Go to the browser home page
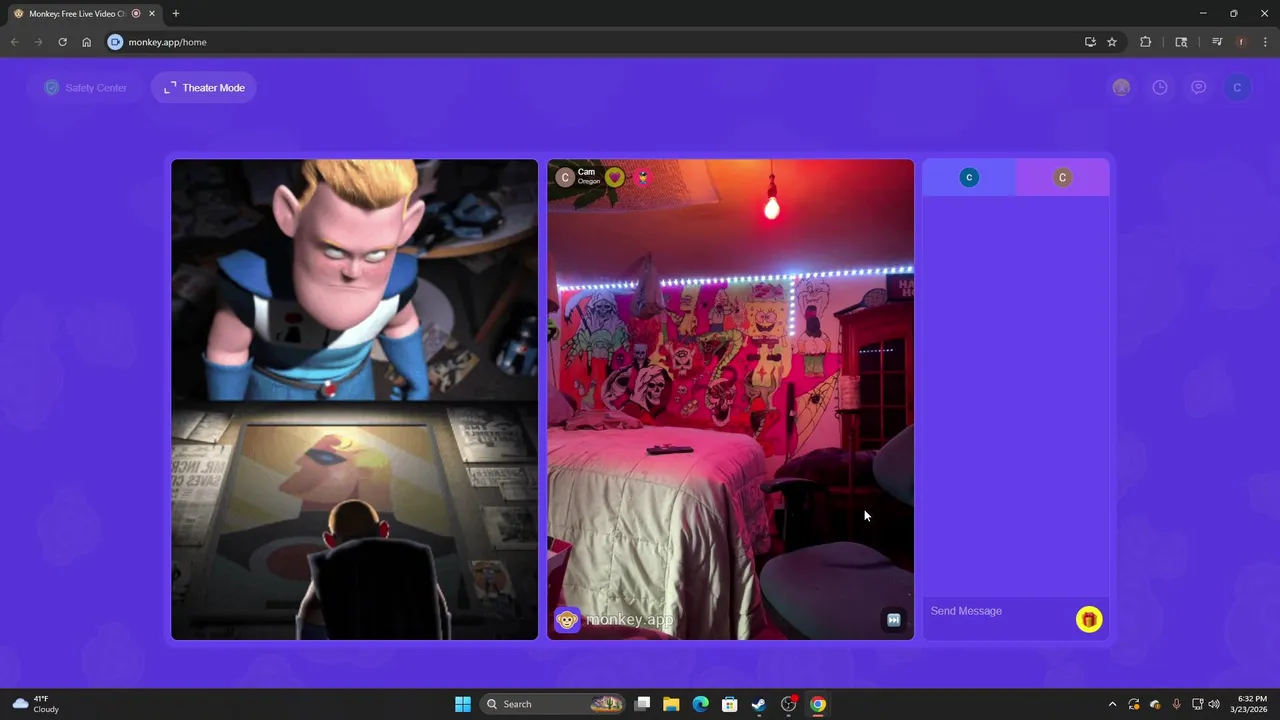The width and height of the screenshot is (1280, 720). pyautogui.click(x=87, y=42)
